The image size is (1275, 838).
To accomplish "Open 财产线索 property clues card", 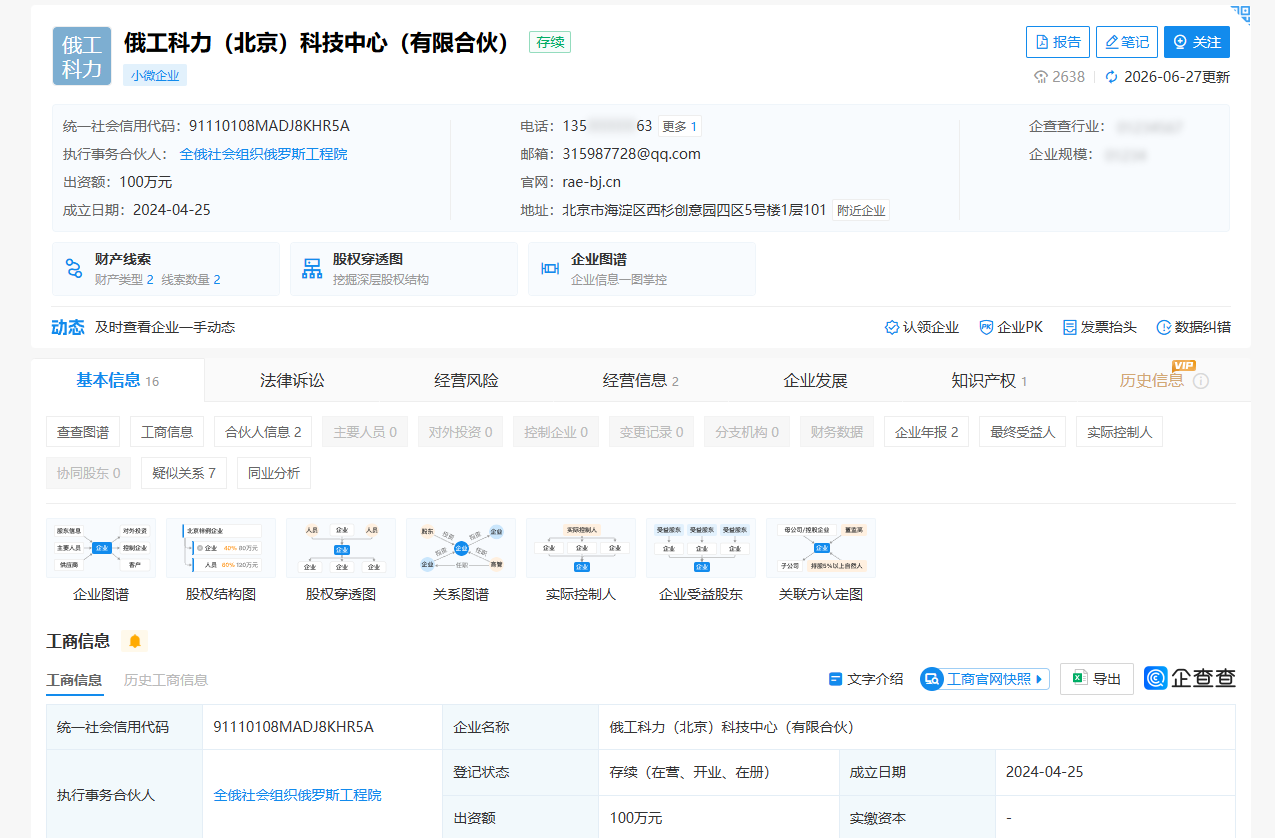I will click(x=166, y=268).
